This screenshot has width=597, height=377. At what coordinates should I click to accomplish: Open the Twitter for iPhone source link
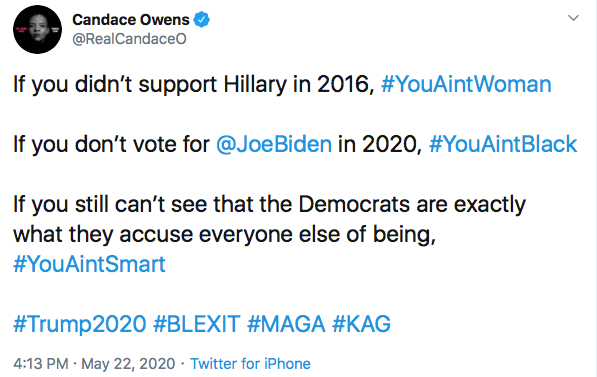point(251,364)
